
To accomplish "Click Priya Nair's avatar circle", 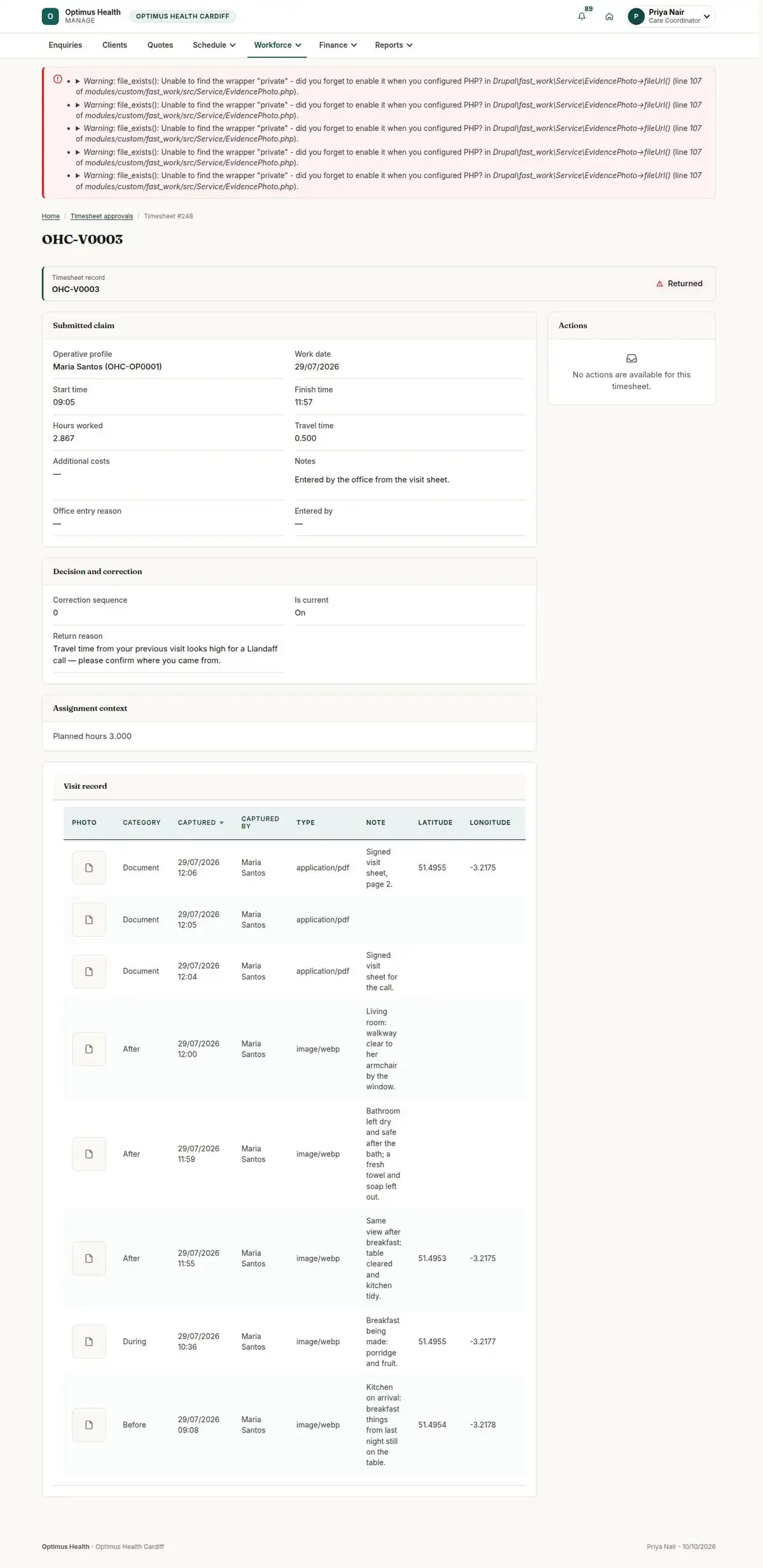I will click(x=636, y=17).
